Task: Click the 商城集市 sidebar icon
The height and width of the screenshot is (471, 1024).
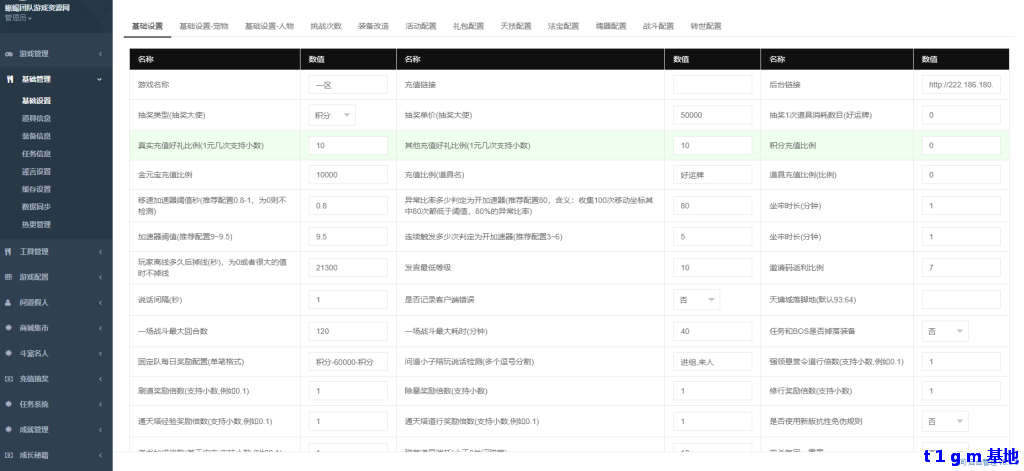Action: coord(9,327)
